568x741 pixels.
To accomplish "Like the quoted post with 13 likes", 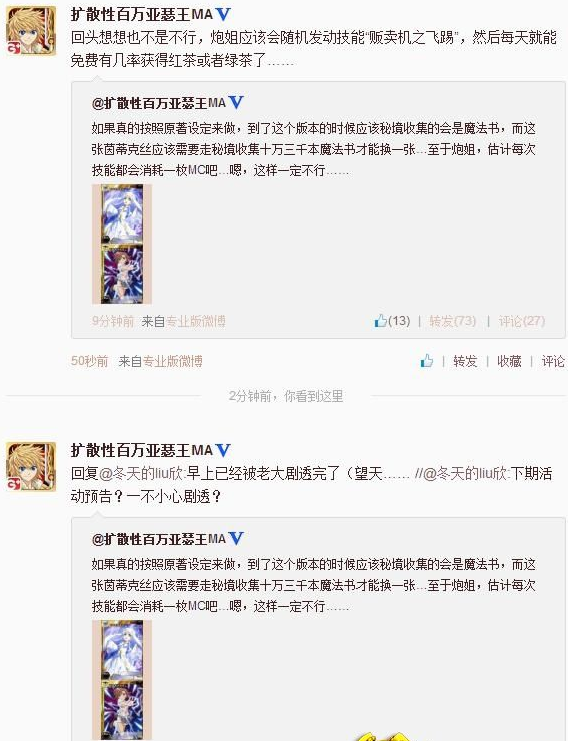I will [x=392, y=321].
